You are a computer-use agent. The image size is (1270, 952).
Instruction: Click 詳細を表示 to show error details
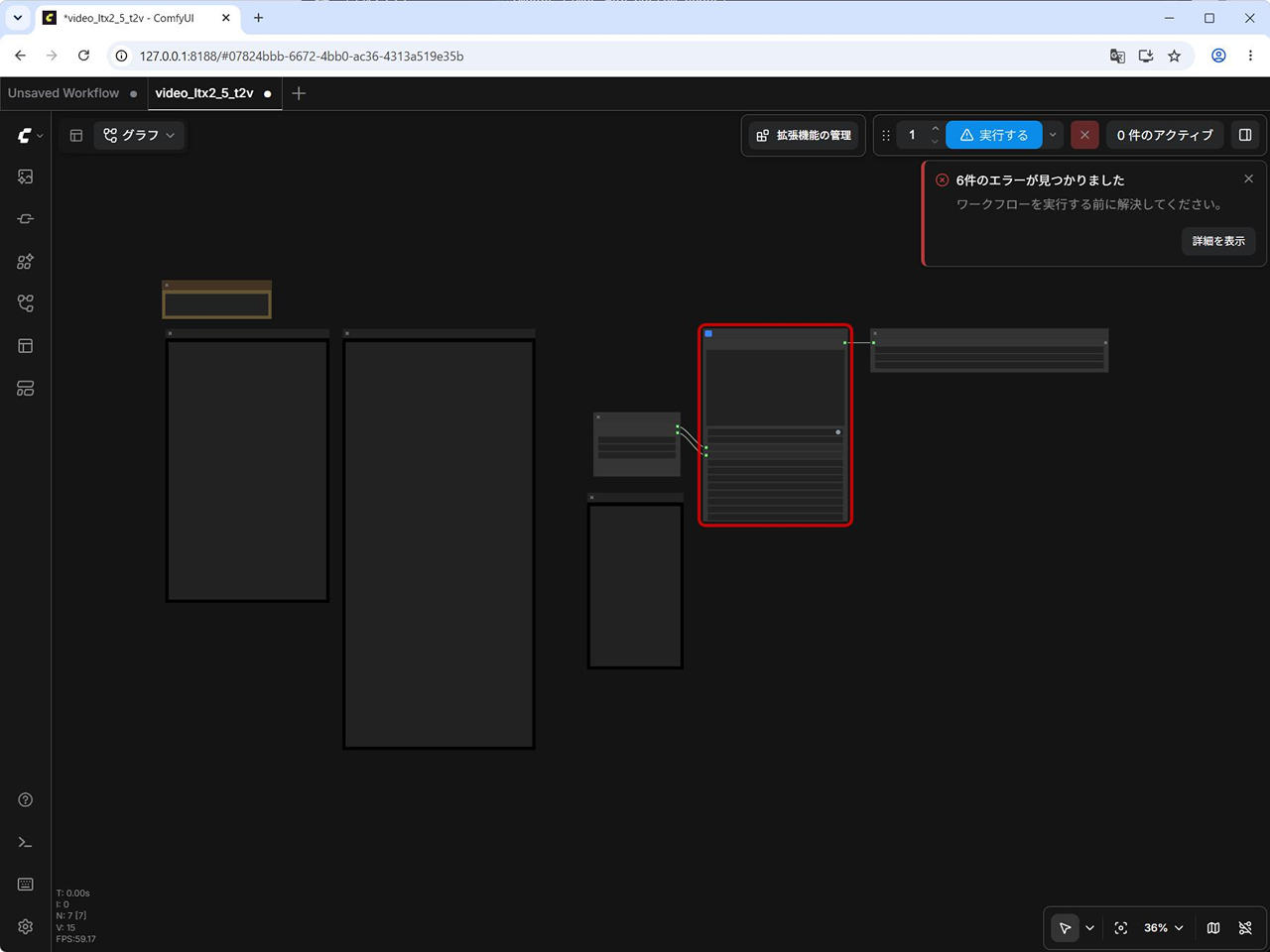(1218, 241)
